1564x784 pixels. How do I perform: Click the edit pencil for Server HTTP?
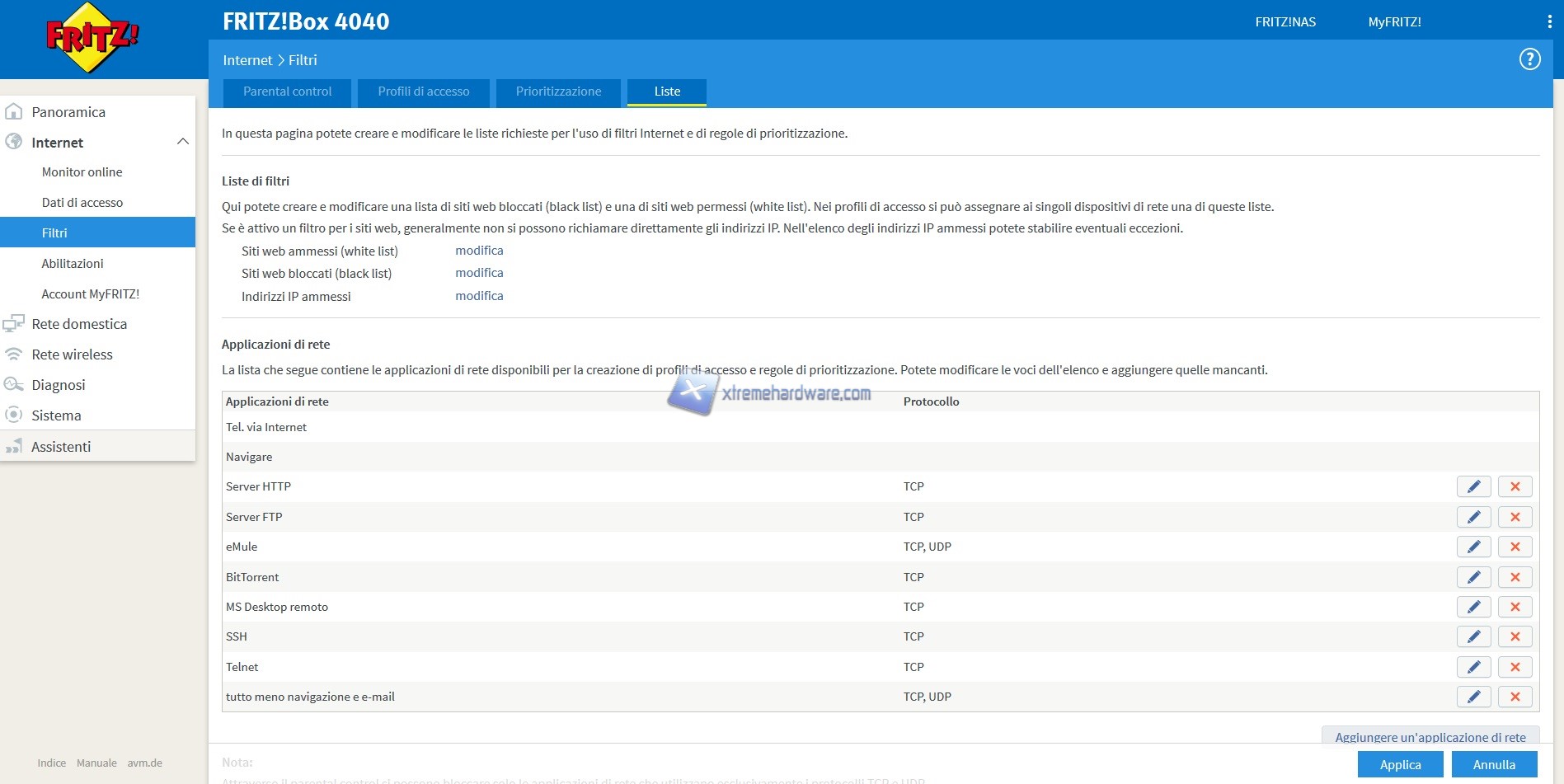[x=1473, y=486]
